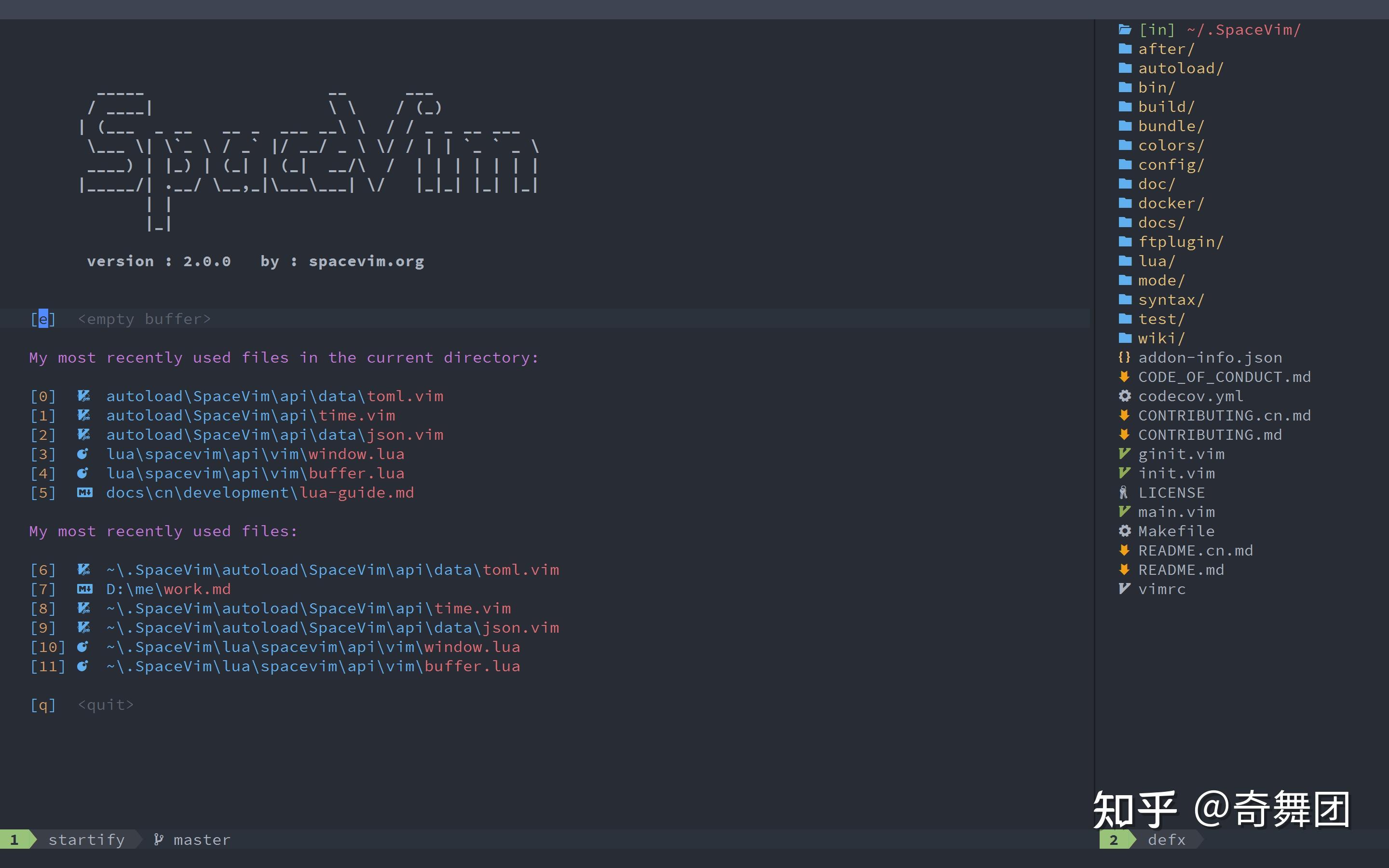Click the folder icon beside bin/
The height and width of the screenshot is (868, 1389).
1125,87
